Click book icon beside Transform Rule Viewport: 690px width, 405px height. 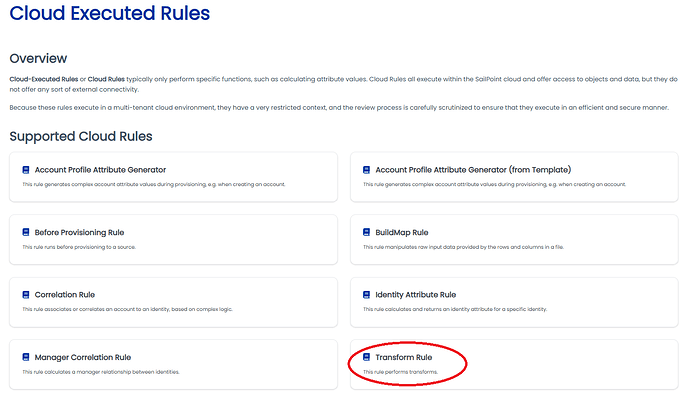pos(367,357)
